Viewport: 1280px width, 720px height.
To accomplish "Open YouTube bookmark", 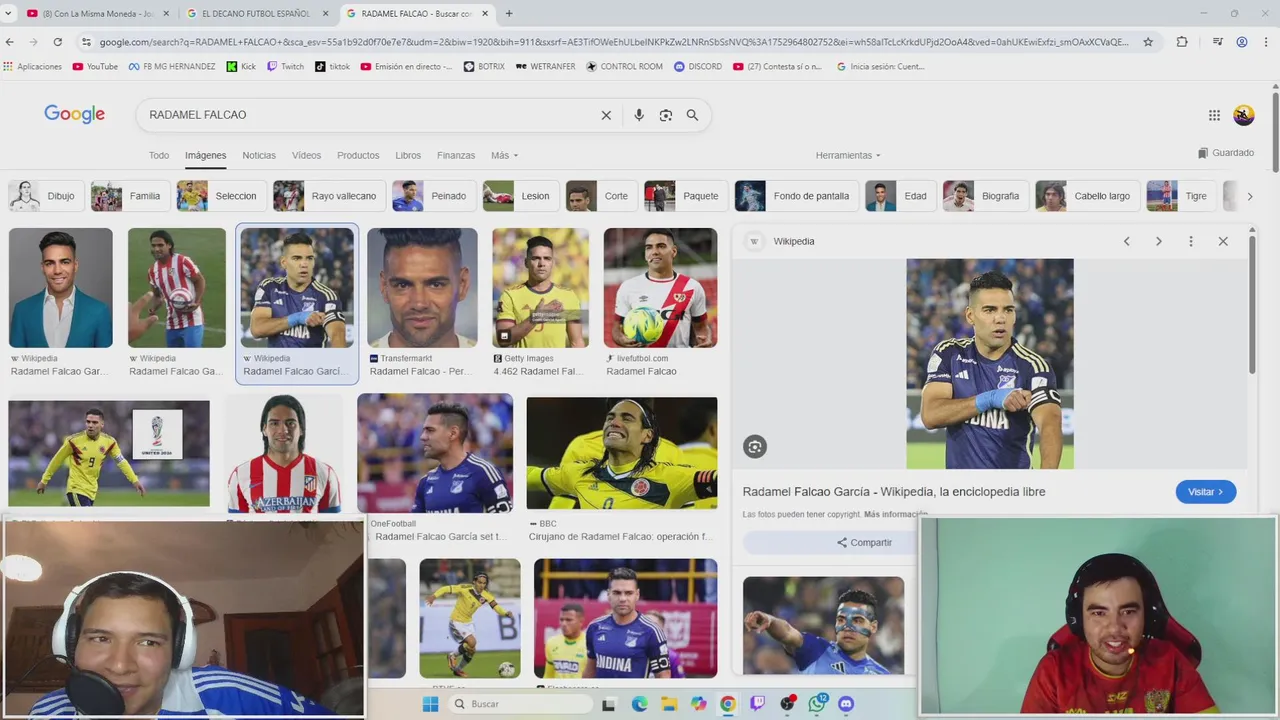I will coord(95,67).
